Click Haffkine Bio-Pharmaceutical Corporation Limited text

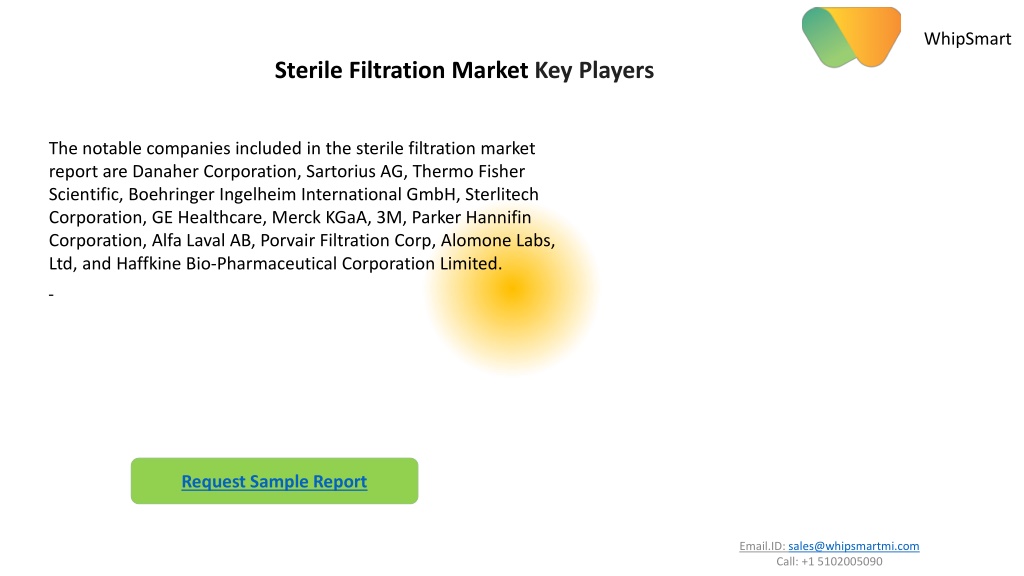coord(308,264)
